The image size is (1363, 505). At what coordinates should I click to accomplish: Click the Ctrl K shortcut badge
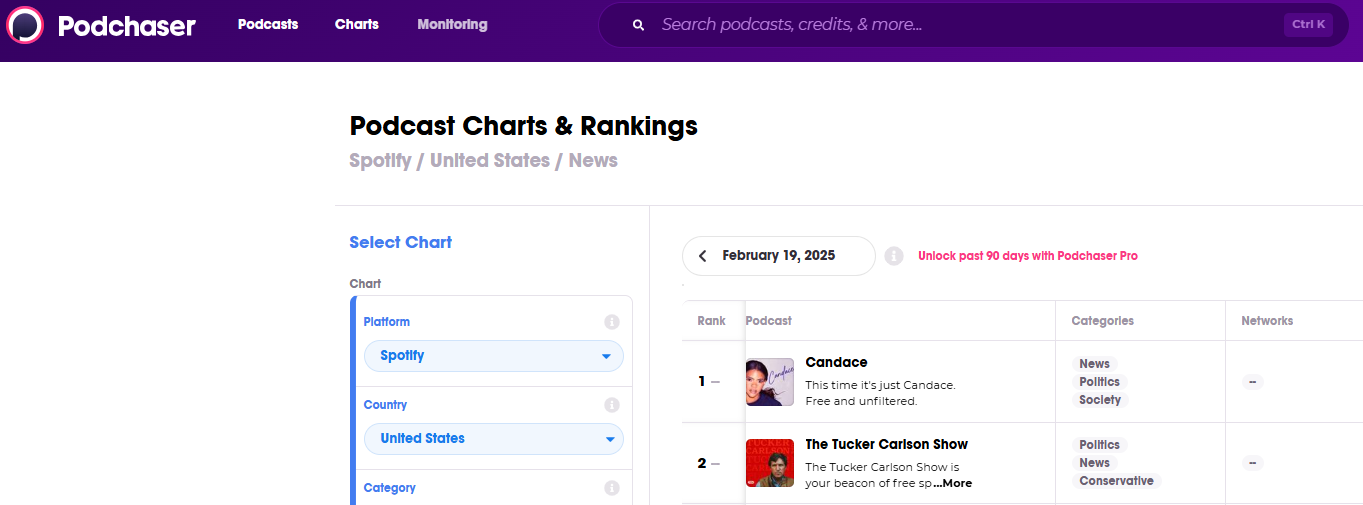1308,25
